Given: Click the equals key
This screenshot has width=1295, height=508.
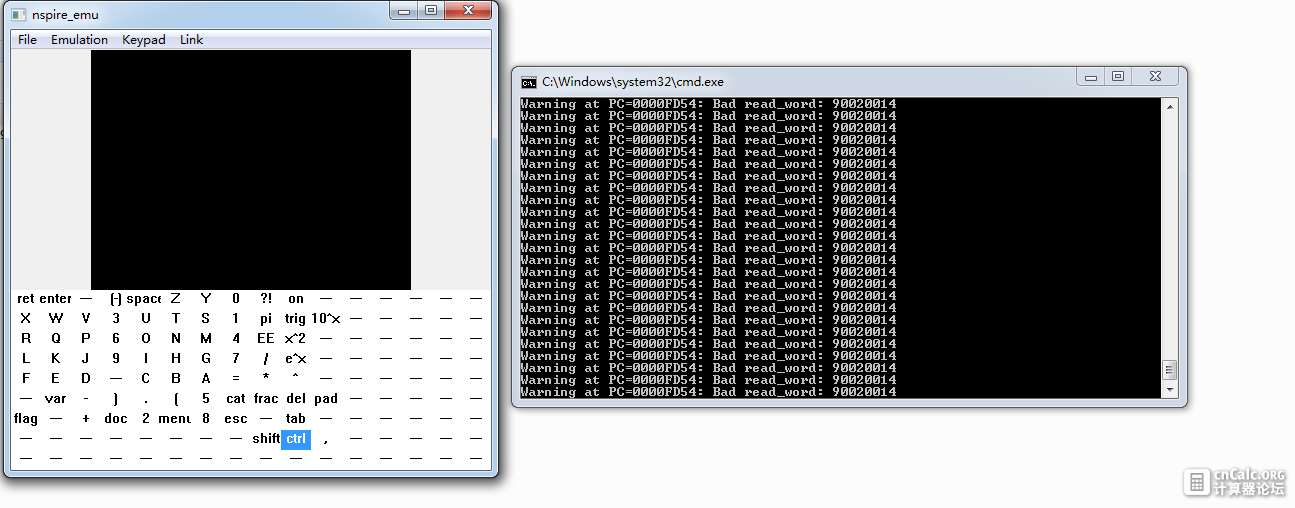Looking at the screenshot, I should [236, 379].
